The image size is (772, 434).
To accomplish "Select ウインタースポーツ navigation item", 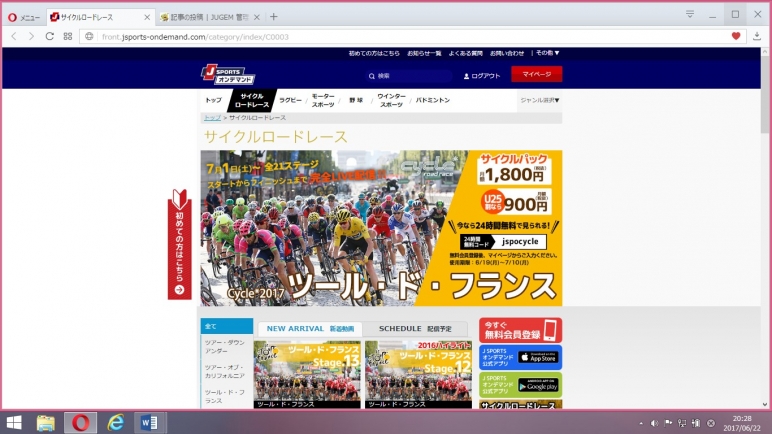I will point(391,100).
